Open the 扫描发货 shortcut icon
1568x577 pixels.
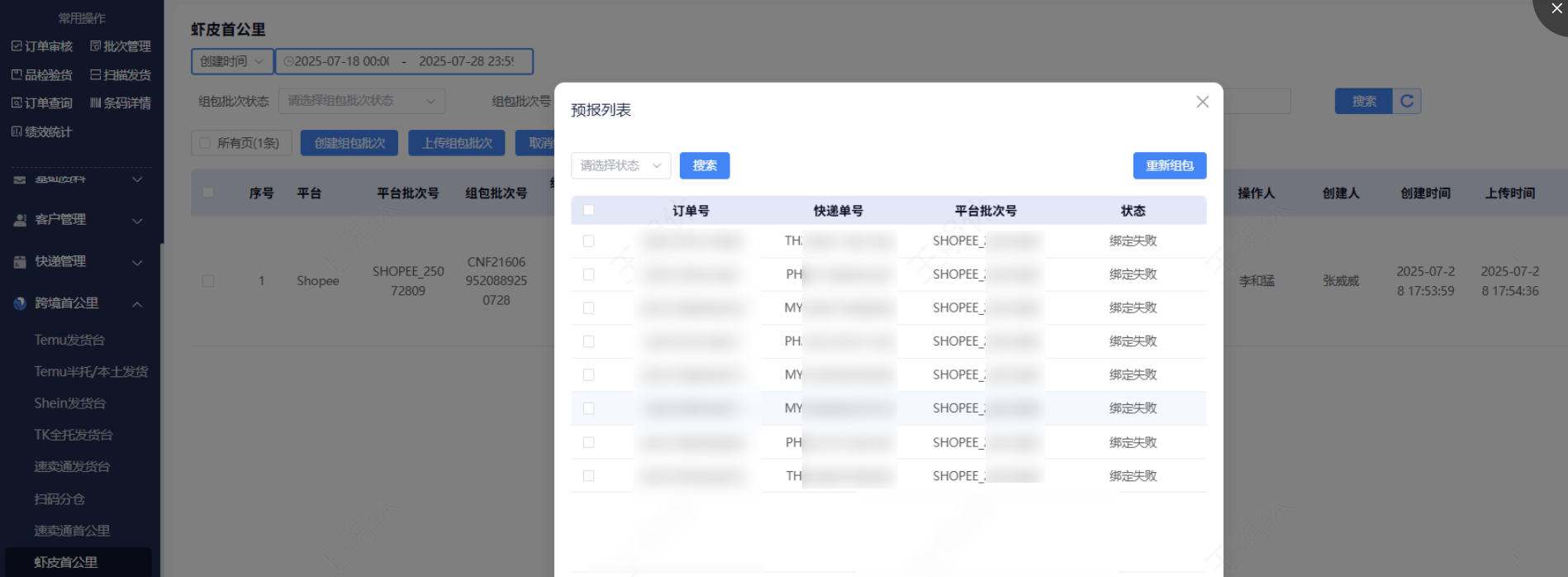tap(95, 74)
